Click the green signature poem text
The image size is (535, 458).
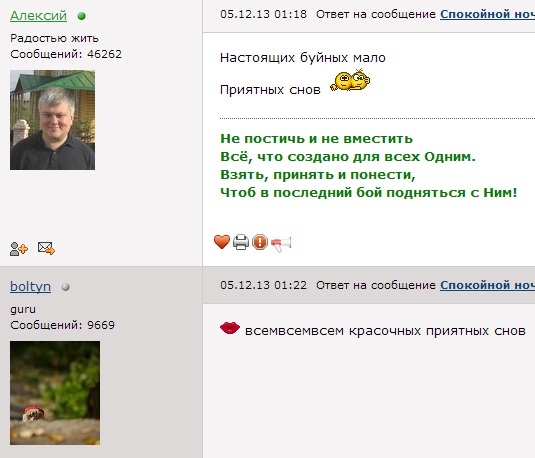(x=368, y=166)
